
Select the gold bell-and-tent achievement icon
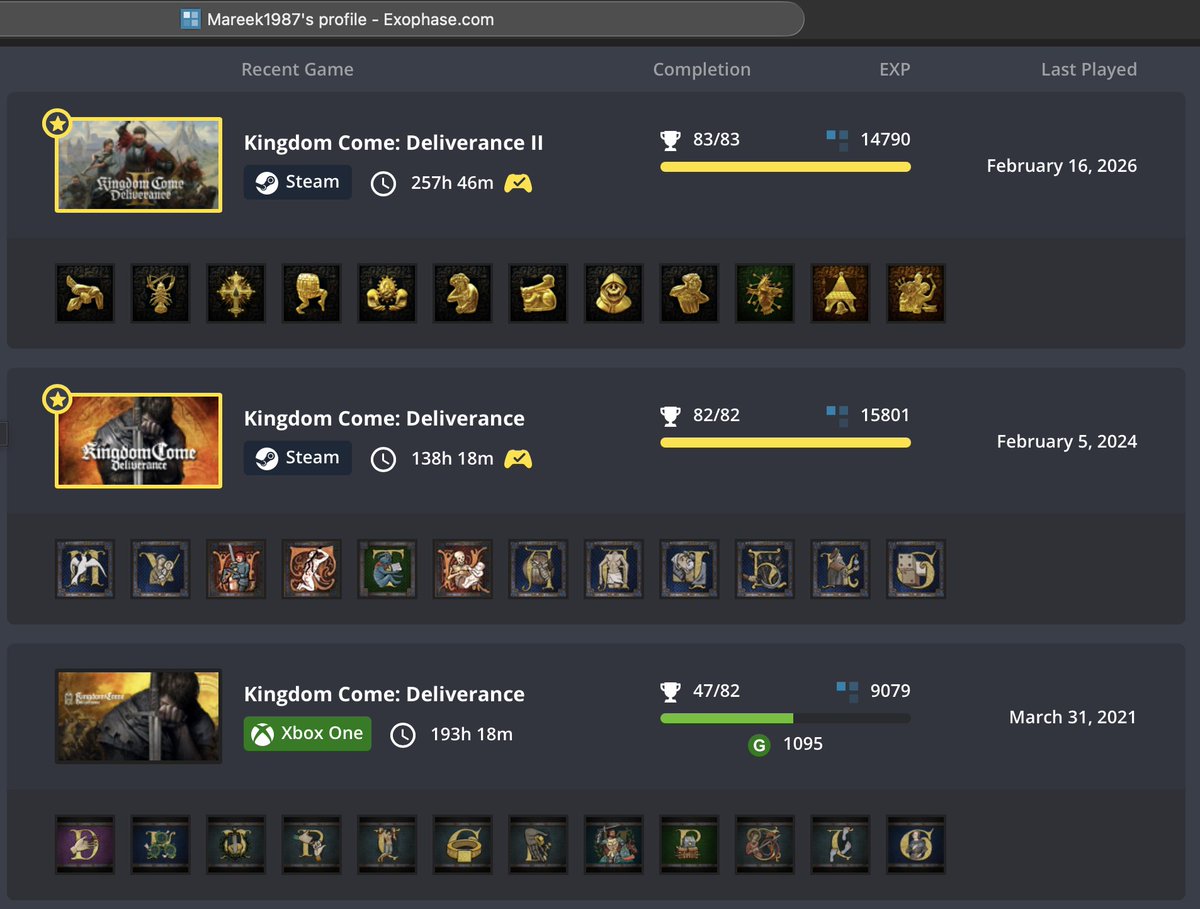tap(840, 293)
